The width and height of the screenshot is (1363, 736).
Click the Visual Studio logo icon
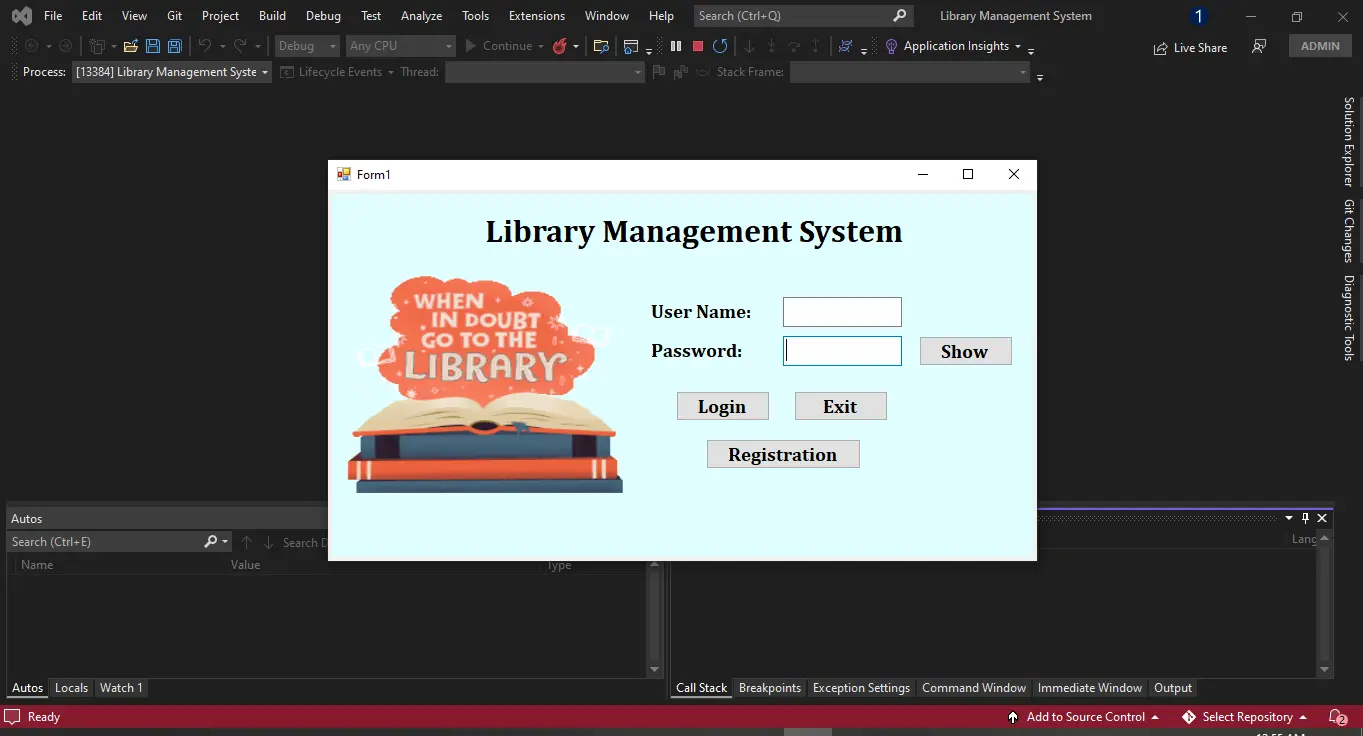(21, 16)
